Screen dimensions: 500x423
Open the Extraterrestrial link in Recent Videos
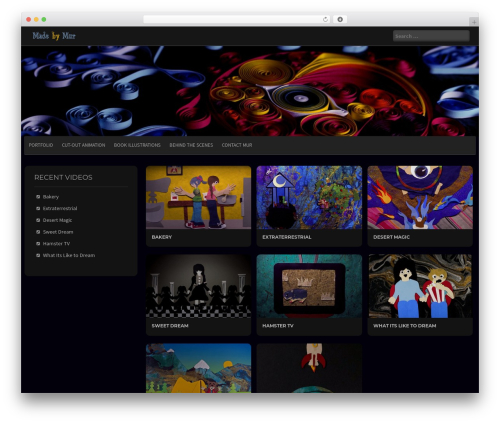60,209
